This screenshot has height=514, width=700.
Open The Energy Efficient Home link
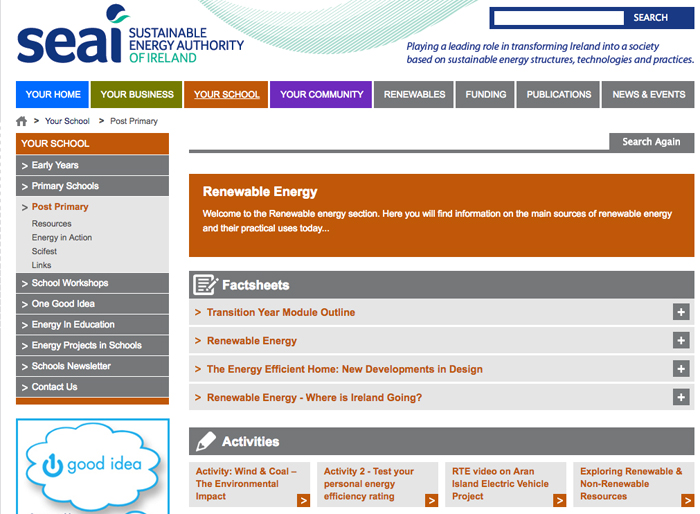[x=345, y=369]
